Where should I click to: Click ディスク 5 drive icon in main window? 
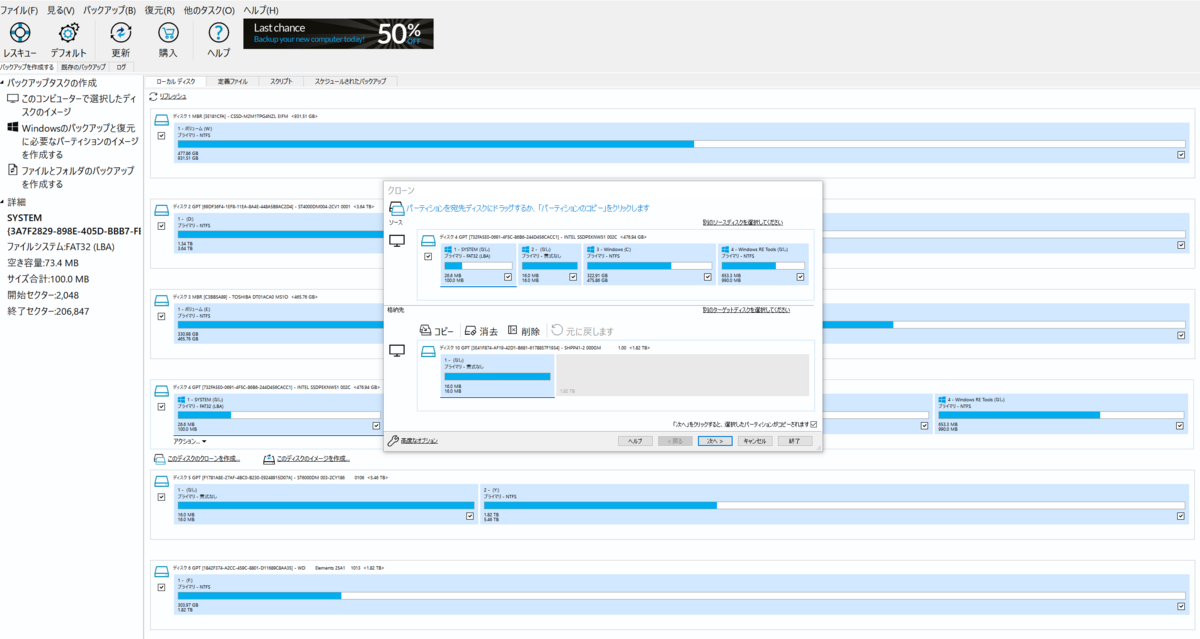tap(161, 481)
